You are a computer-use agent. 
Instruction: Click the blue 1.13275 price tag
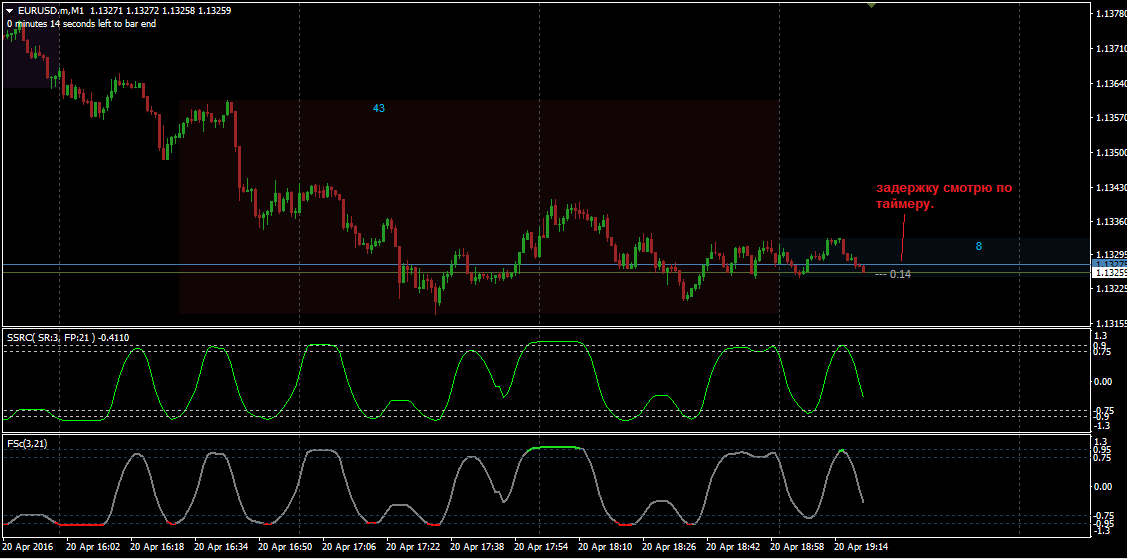pos(1108,264)
